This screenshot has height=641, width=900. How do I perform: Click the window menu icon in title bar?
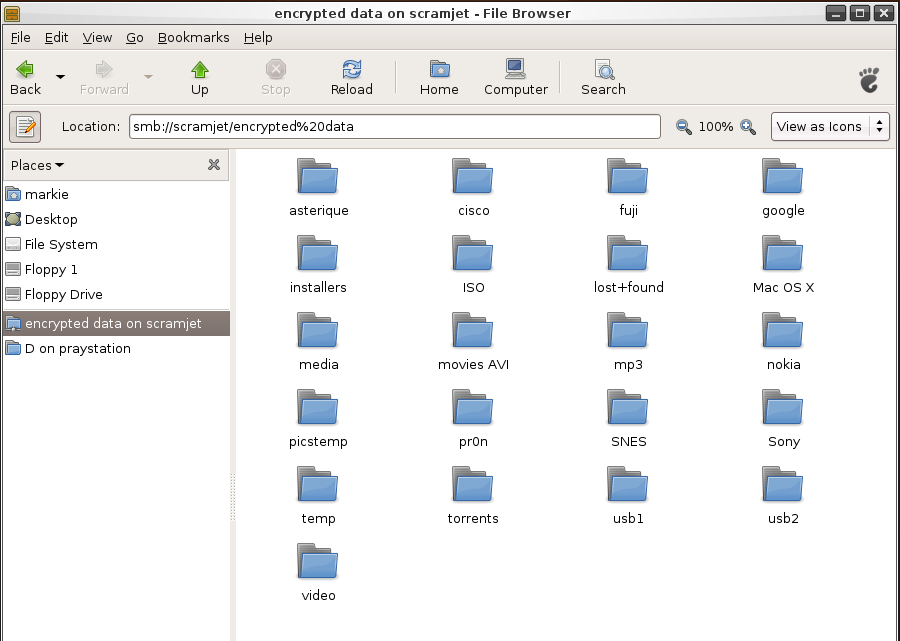pyautogui.click(x=12, y=13)
